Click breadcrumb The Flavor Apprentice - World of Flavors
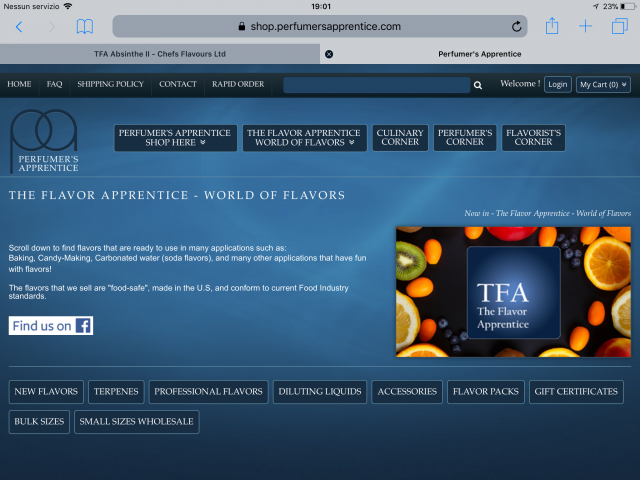This screenshot has width=640, height=480. [x=563, y=213]
